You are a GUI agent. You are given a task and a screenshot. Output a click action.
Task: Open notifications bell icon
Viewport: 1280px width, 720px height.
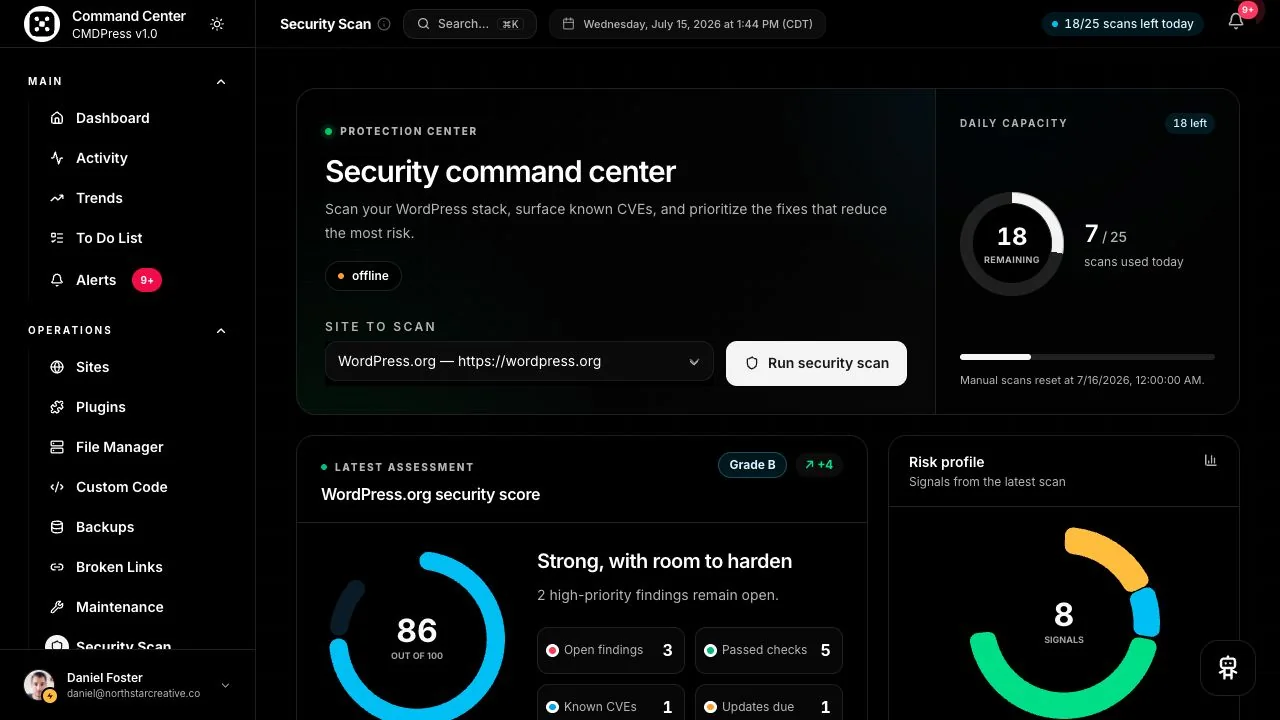(x=1236, y=22)
